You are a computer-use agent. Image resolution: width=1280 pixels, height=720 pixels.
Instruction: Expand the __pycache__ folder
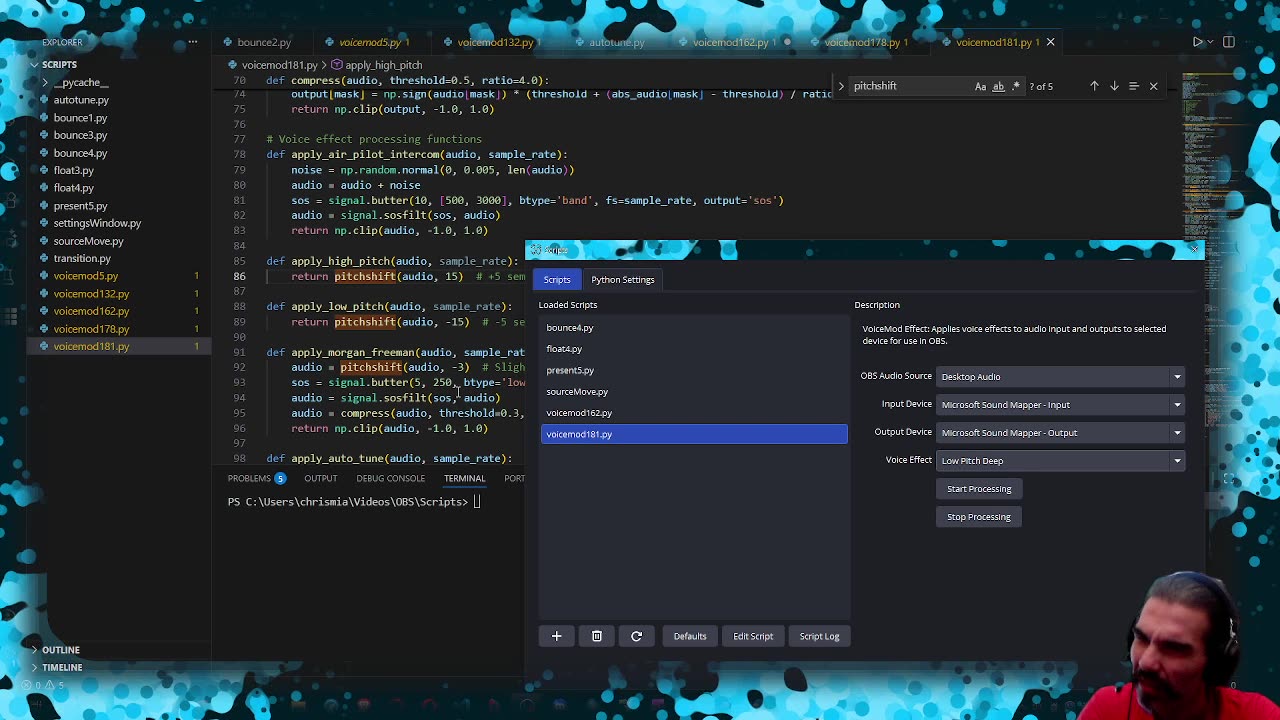(80, 82)
